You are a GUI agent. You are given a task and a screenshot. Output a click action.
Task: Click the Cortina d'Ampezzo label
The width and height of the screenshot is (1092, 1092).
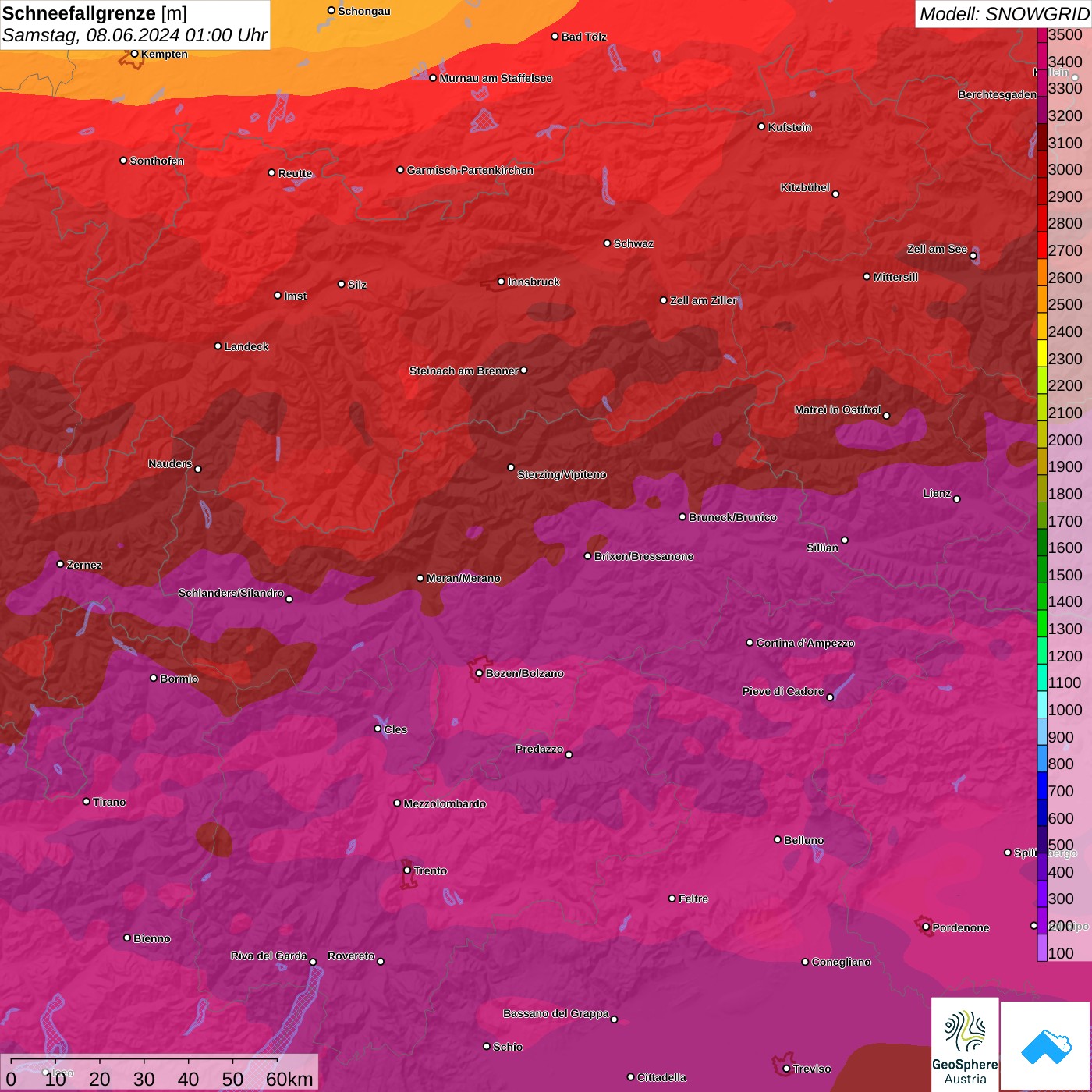[805, 643]
